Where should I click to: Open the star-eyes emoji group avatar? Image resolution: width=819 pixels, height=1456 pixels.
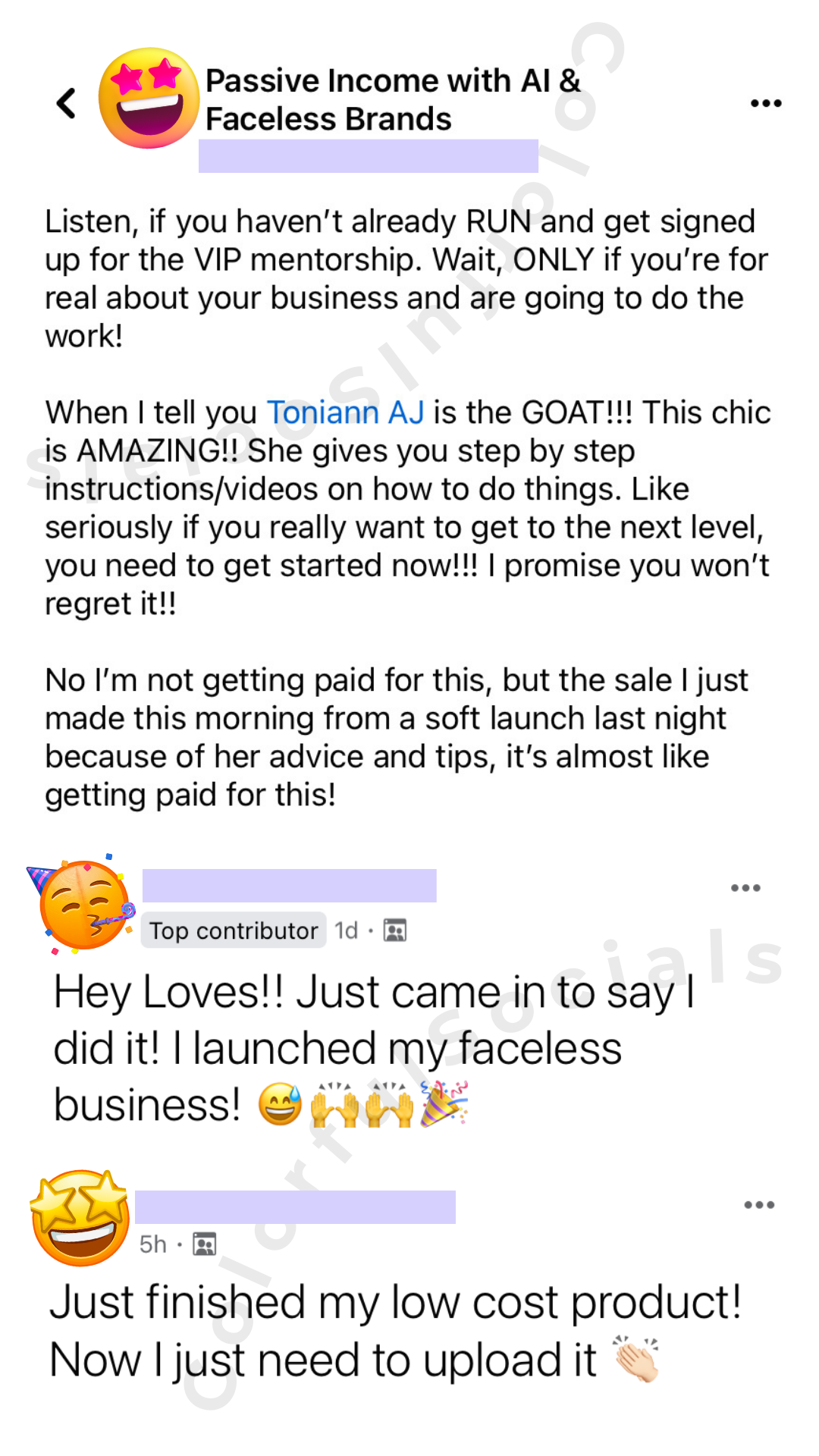[x=149, y=98]
